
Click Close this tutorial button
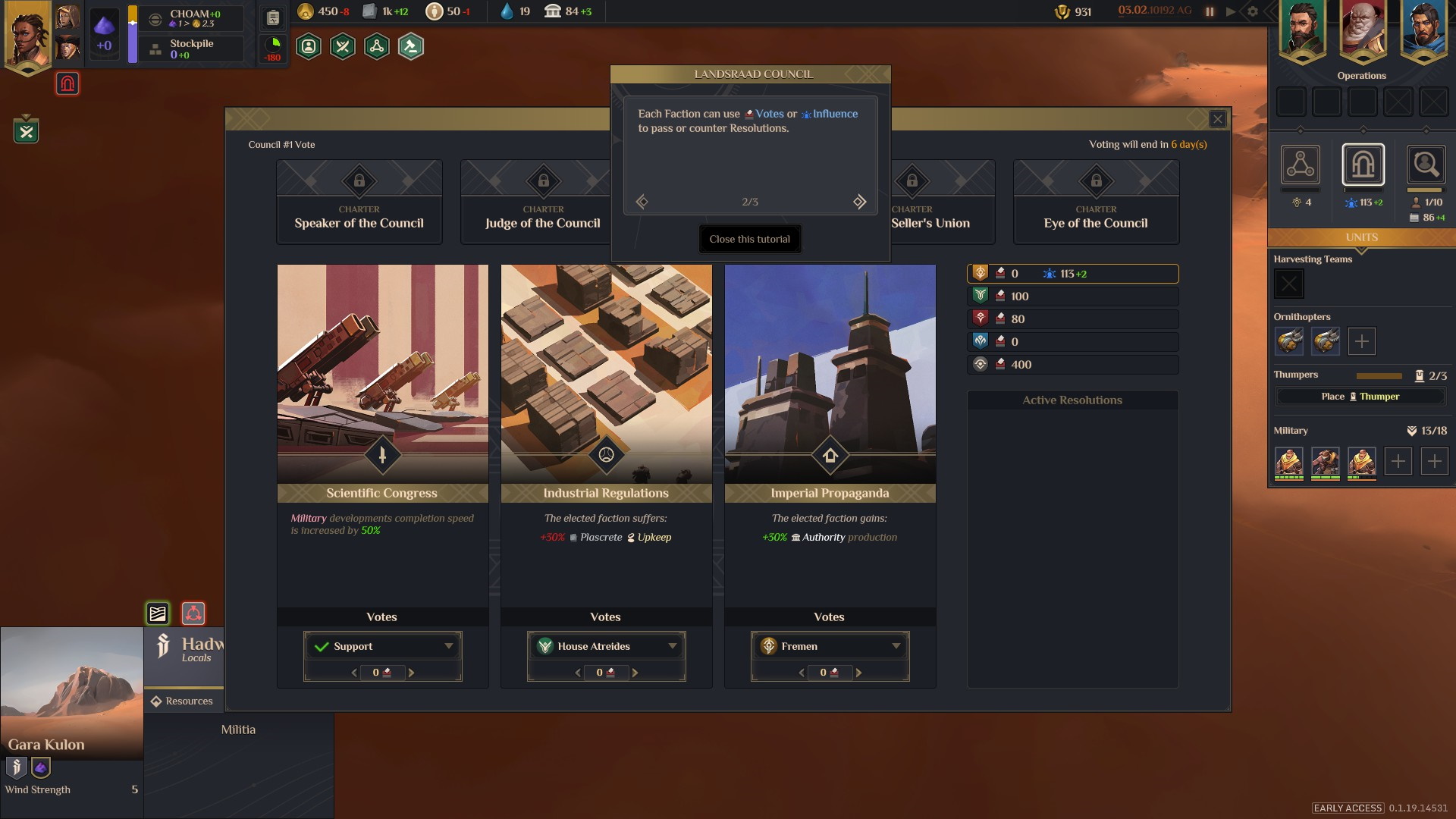tap(749, 239)
